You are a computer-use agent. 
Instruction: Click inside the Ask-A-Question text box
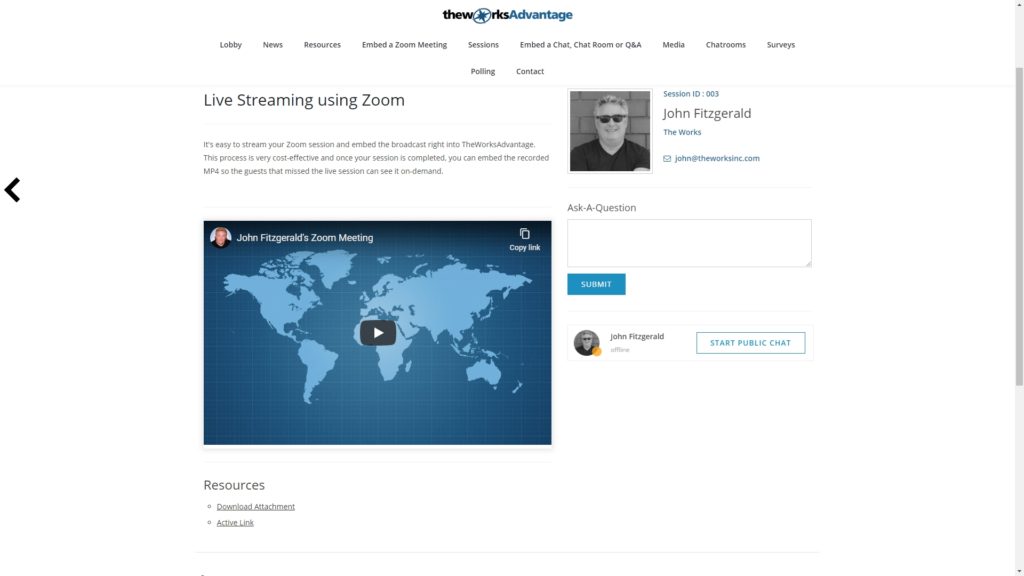coord(689,243)
